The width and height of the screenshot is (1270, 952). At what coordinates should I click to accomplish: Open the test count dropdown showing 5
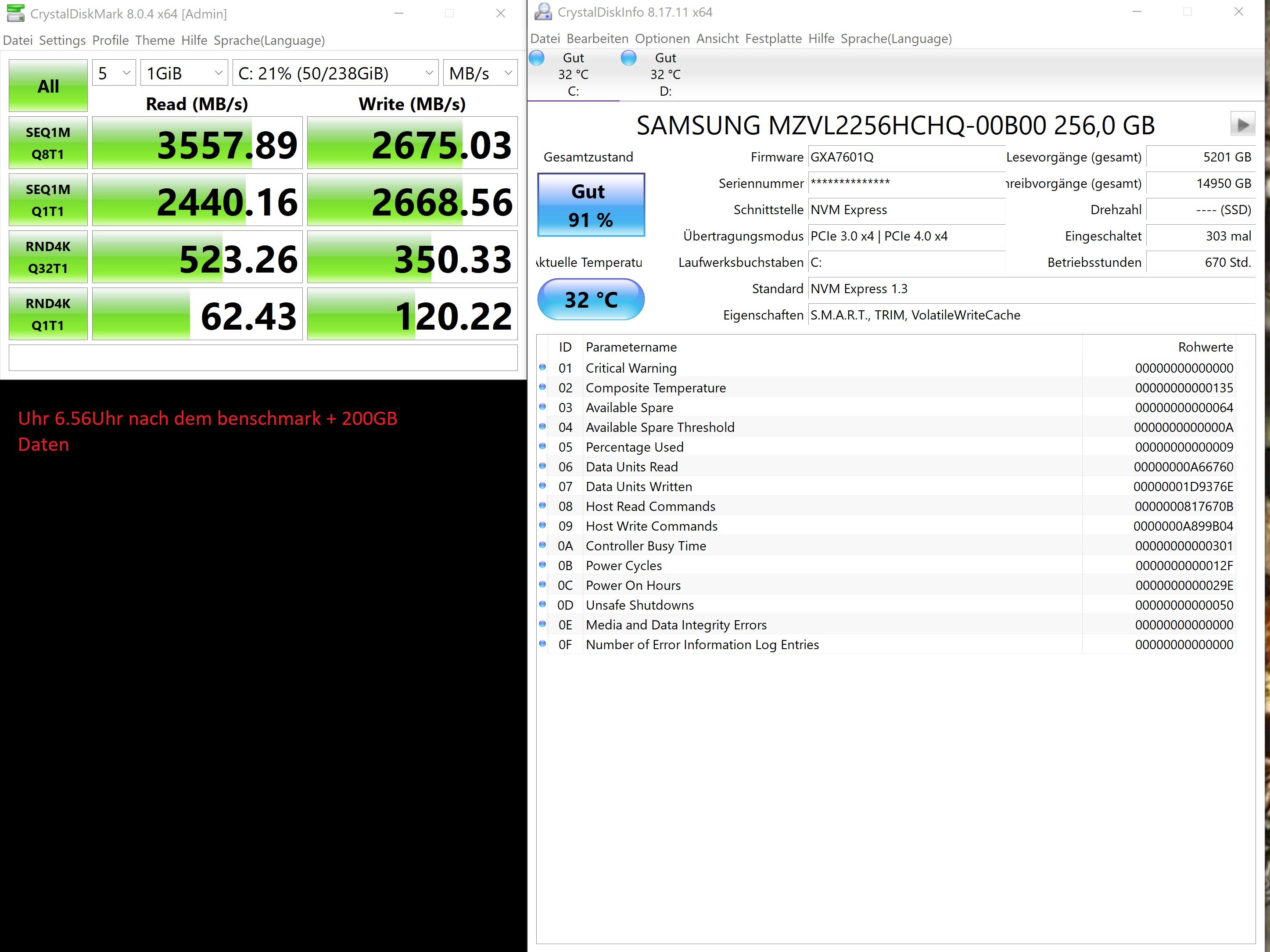tap(114, 73)
